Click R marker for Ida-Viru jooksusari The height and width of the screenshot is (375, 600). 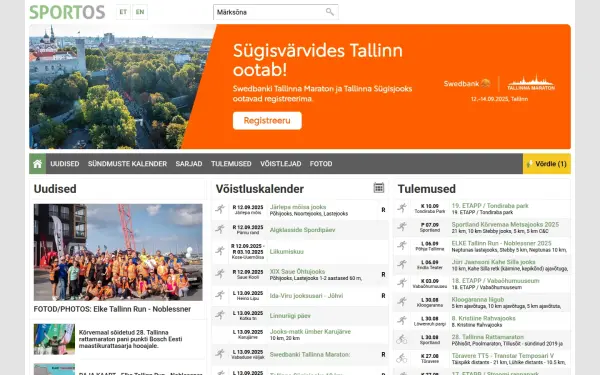383,296
